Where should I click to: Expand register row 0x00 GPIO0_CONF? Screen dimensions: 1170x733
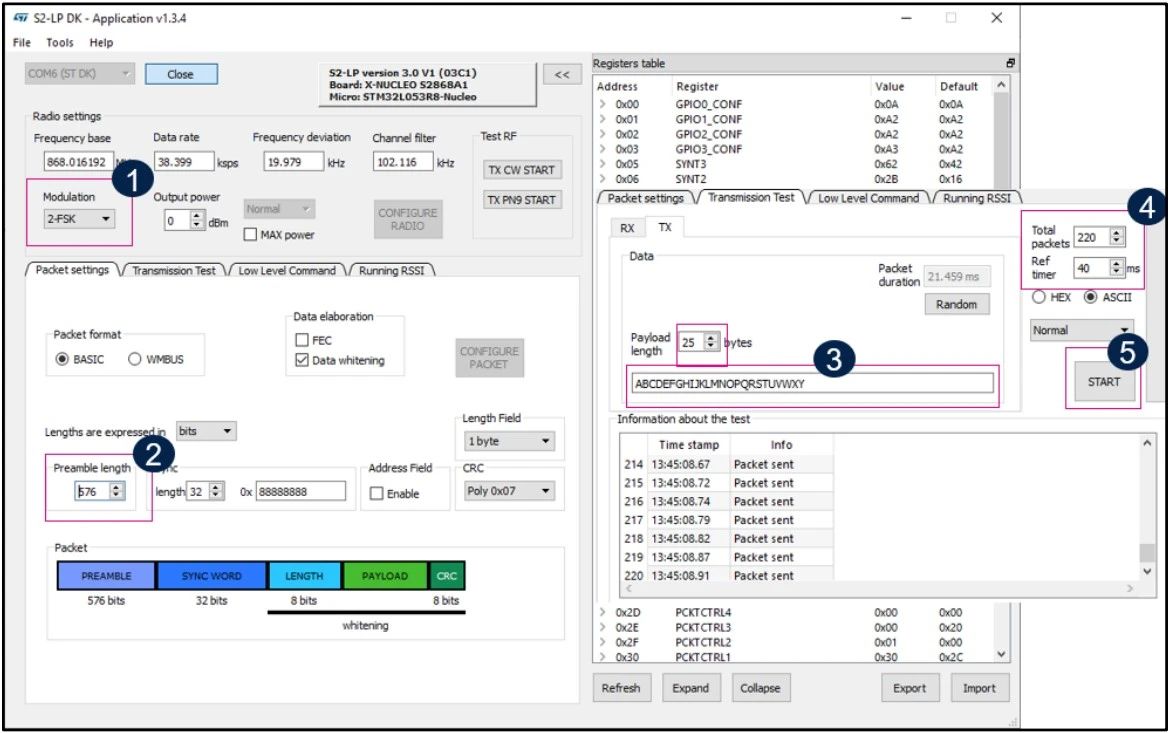603,105
